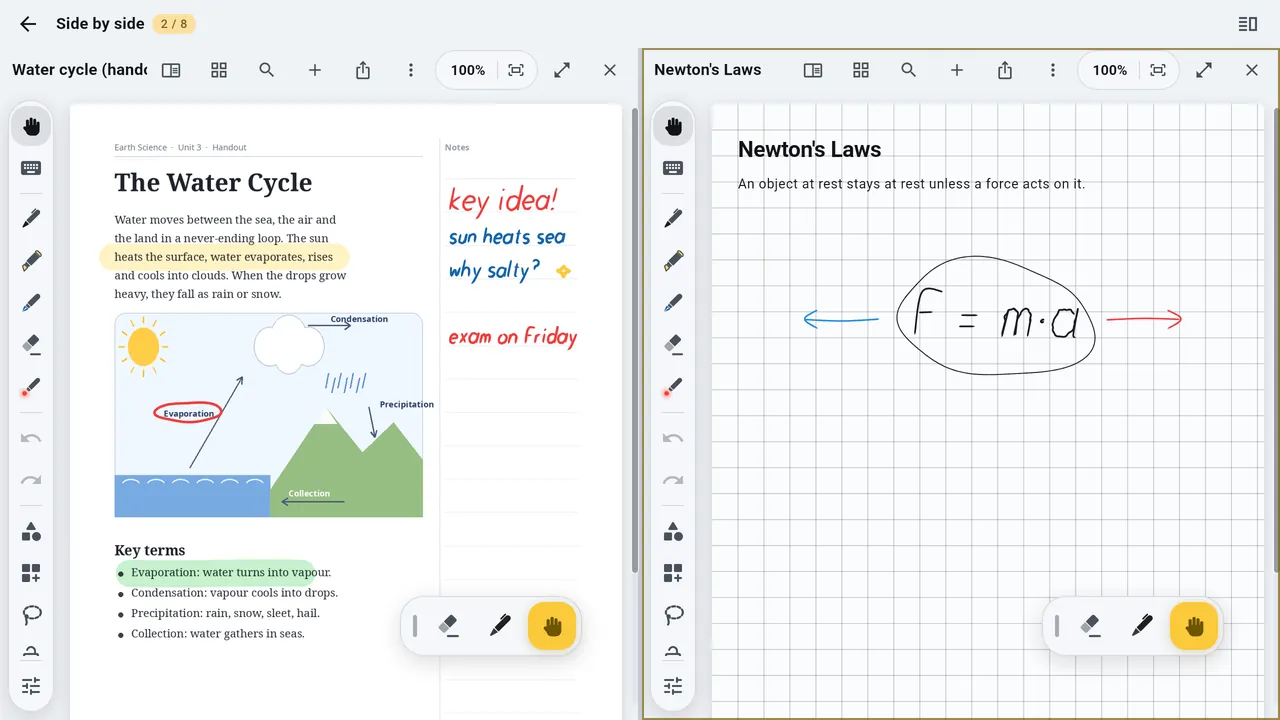The image size is (1280, 720).
Task: Click the Water cycle pane vertical scrollbar
Action: pos(635,340)
